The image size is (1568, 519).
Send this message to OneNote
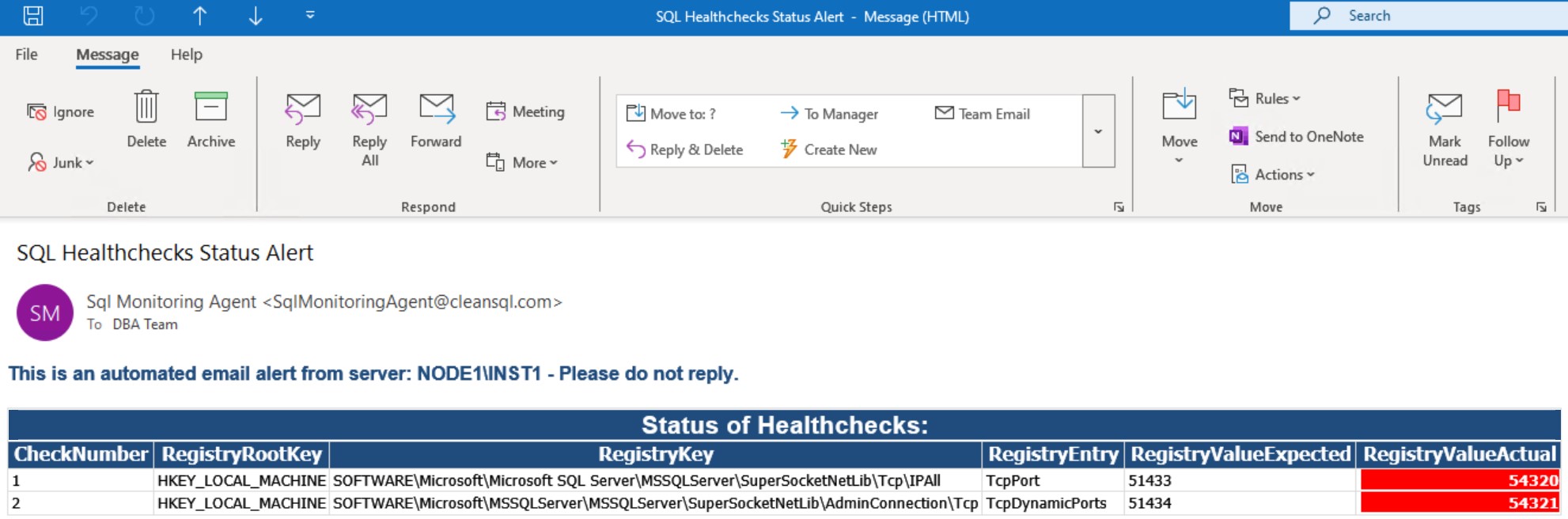[x=1296, y=137]
